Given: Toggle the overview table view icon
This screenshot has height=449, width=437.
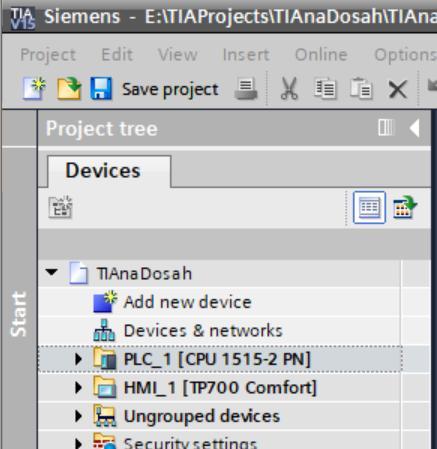Looking at the screenshot, I should point(369,207).
